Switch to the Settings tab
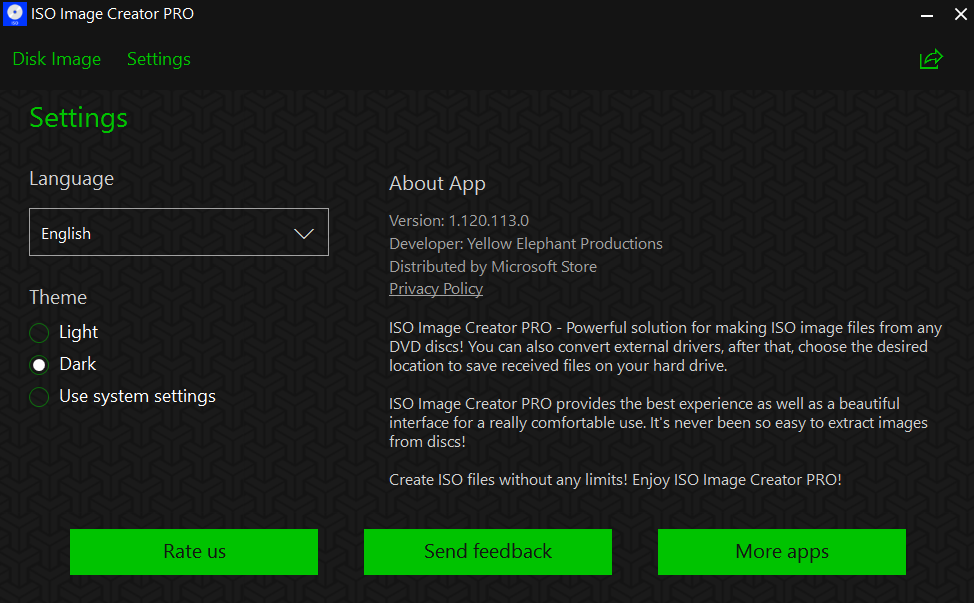This screenshot has width=974, height=603. pyautogui.click(x=158, y=59)
